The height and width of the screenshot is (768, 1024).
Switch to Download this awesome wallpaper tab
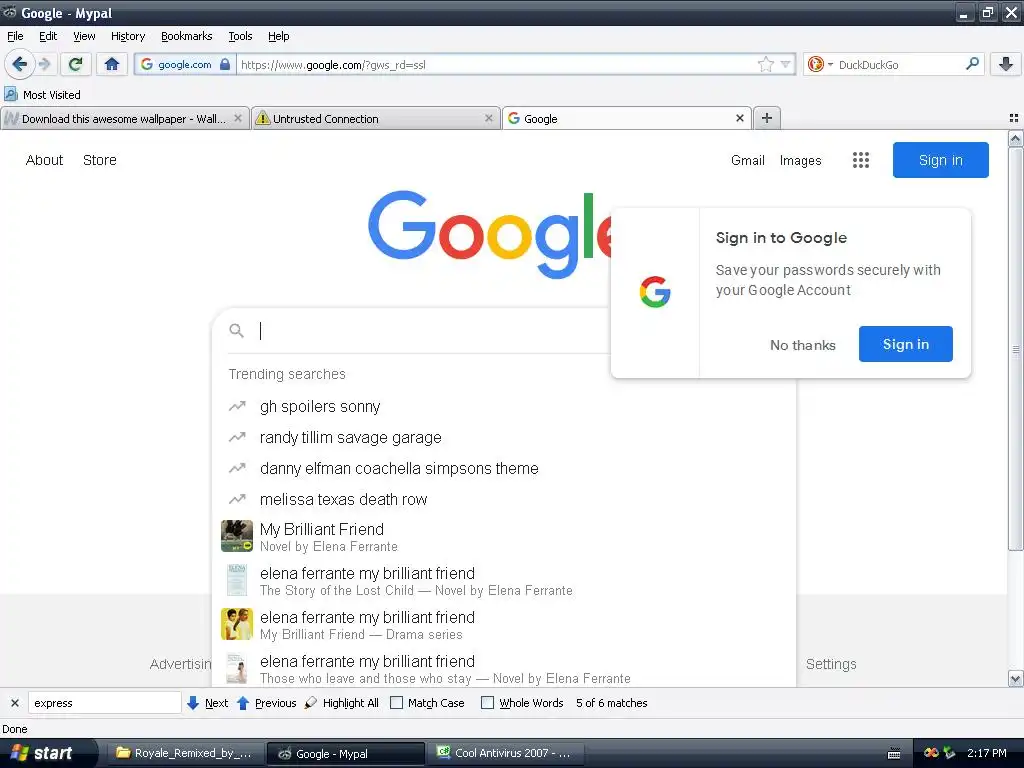[125, 118]
